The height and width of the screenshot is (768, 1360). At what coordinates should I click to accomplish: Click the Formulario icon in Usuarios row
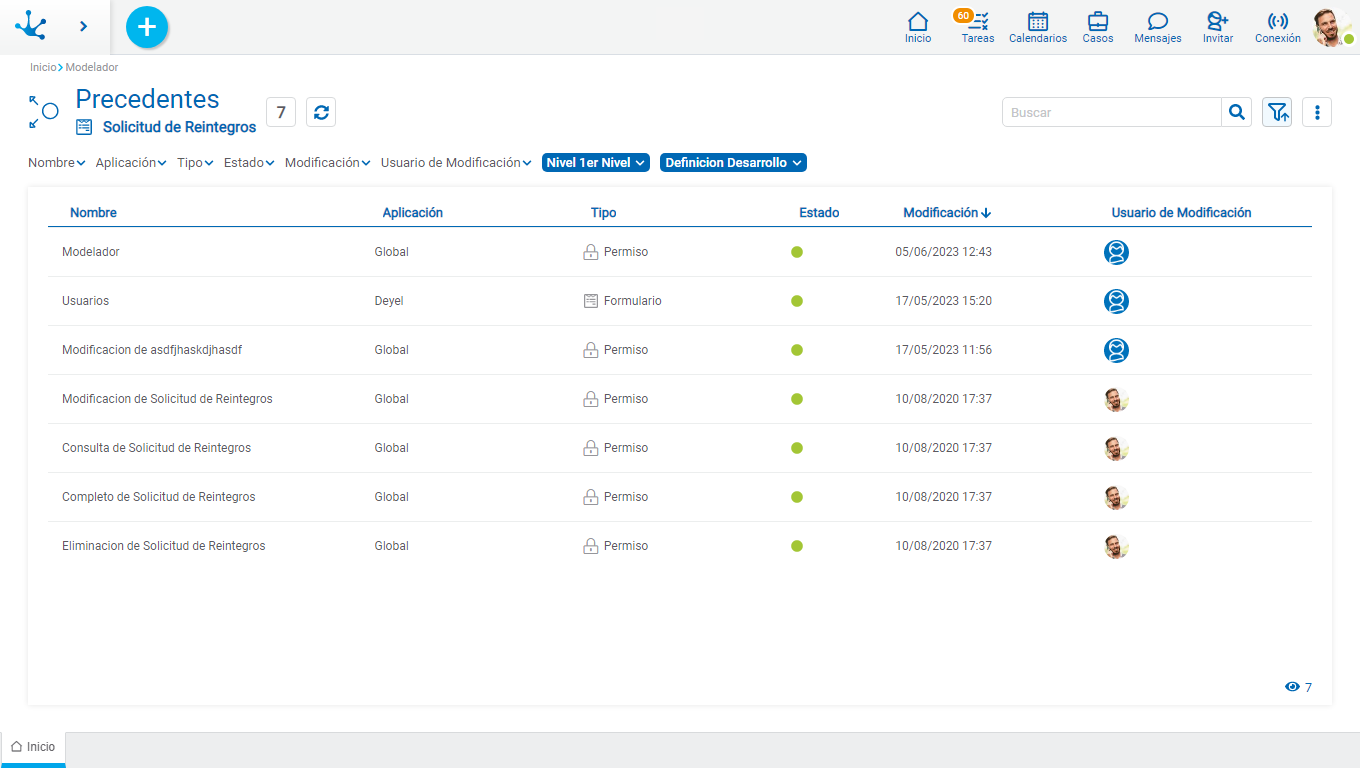click(x=591, y=301)
